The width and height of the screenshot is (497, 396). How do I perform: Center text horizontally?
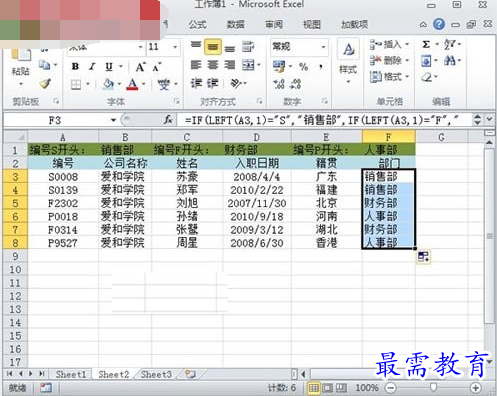coord(213,65)
